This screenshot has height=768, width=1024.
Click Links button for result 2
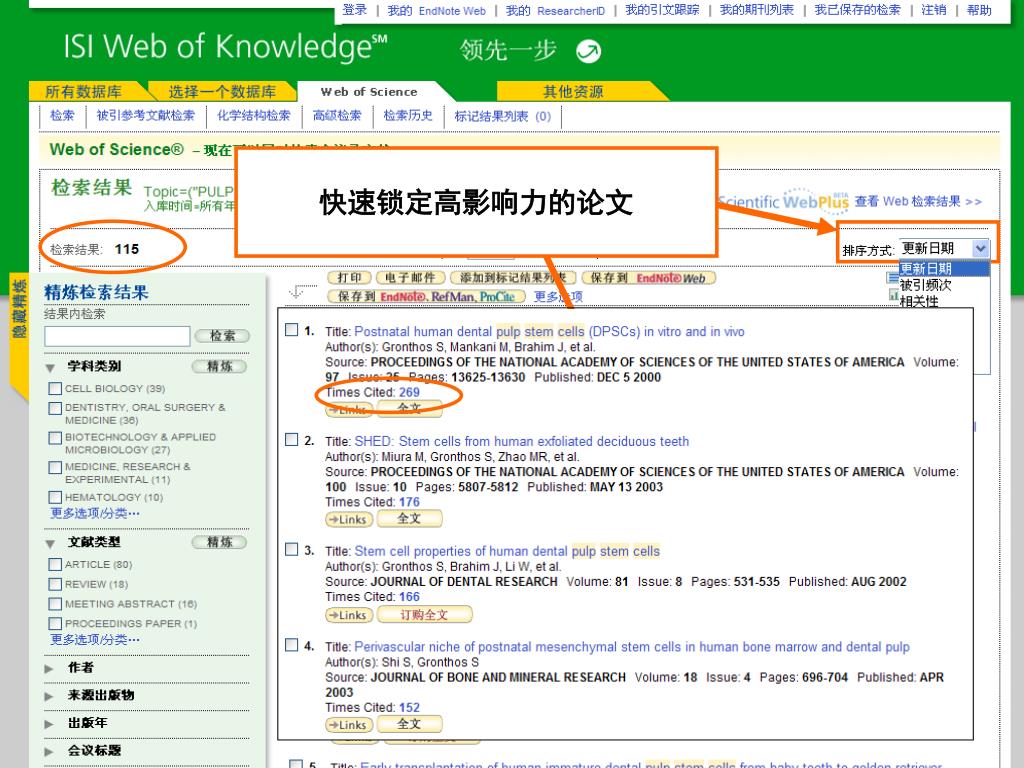(349, 519)
